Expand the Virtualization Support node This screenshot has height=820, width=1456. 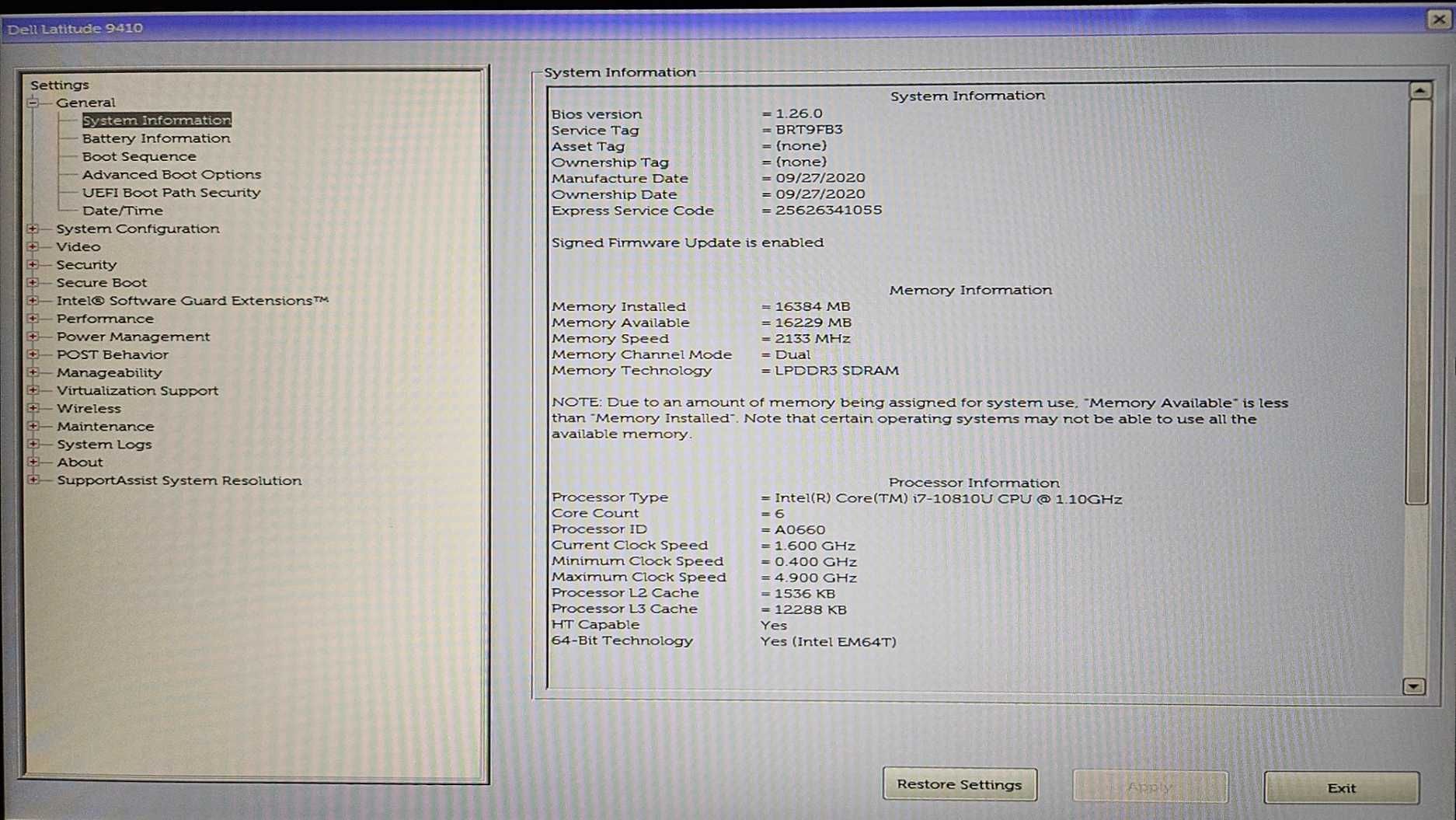point(33,390)
